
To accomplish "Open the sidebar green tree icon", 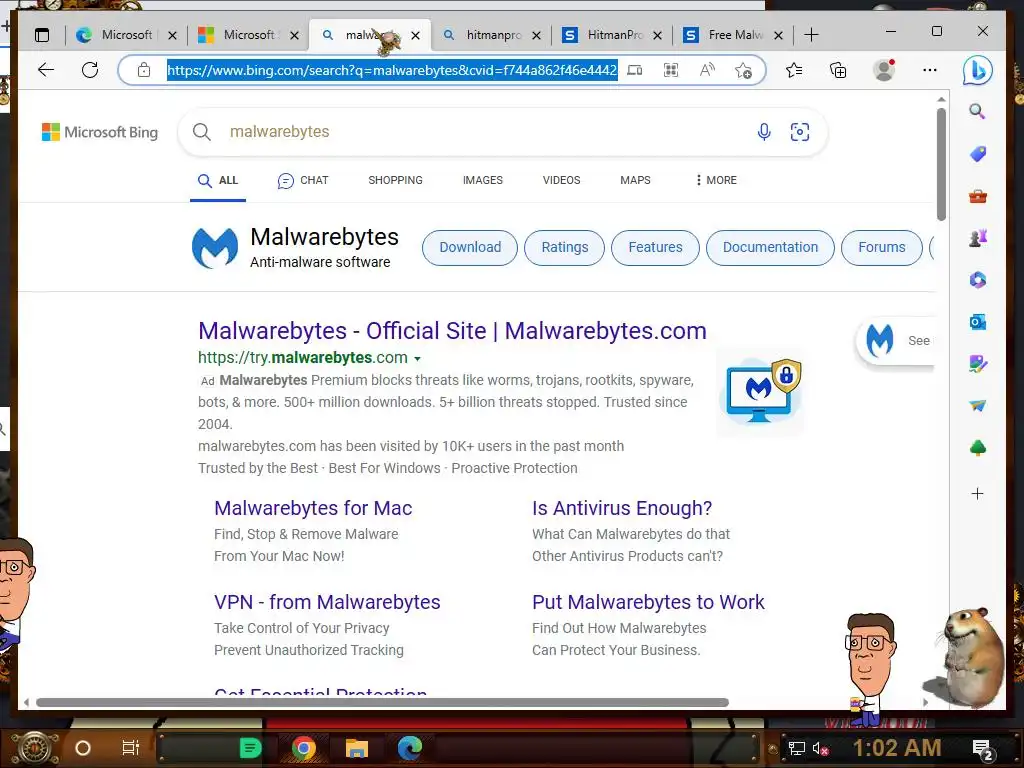I will [x=978, y=448].
